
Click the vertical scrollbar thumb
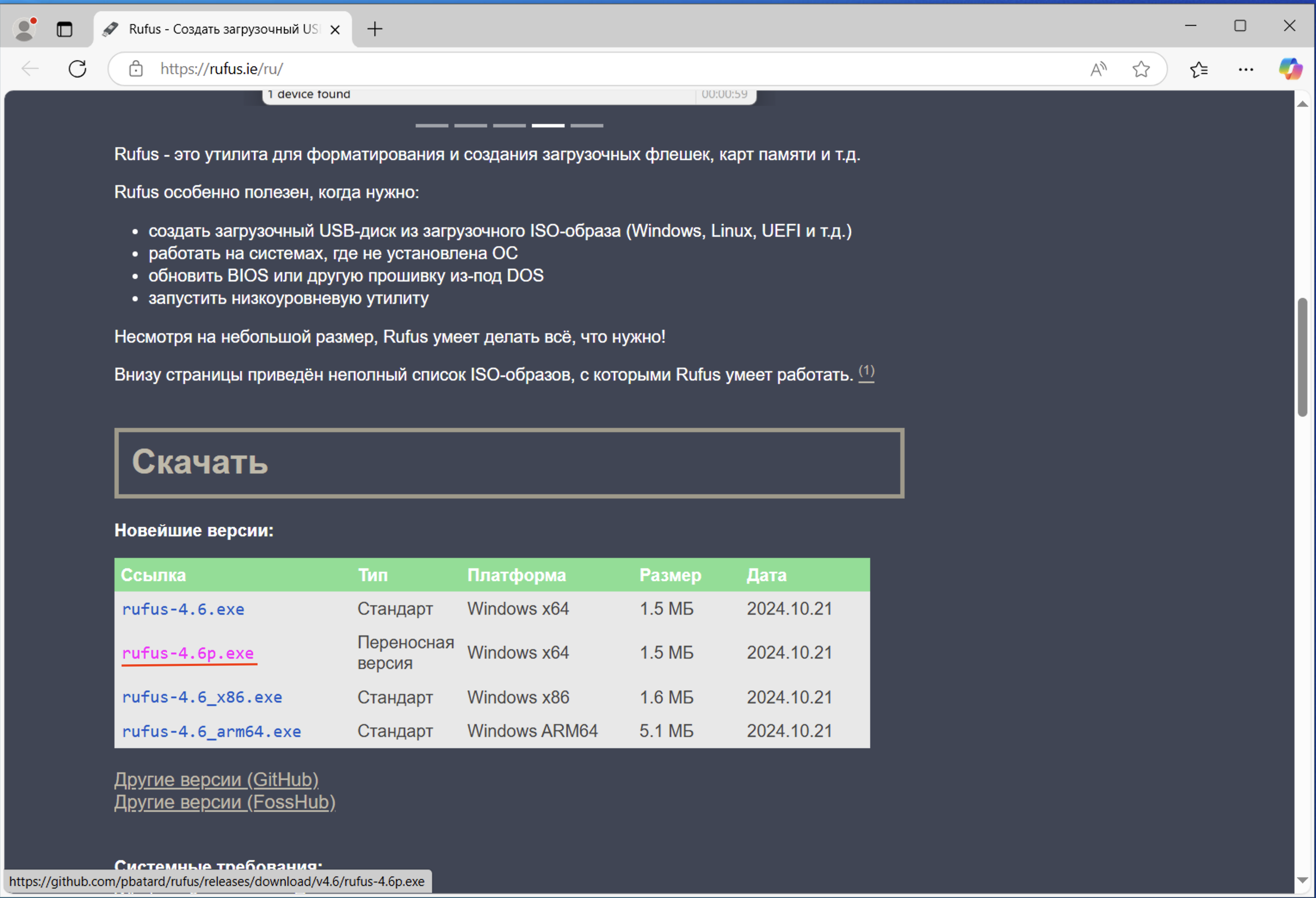1302,357
